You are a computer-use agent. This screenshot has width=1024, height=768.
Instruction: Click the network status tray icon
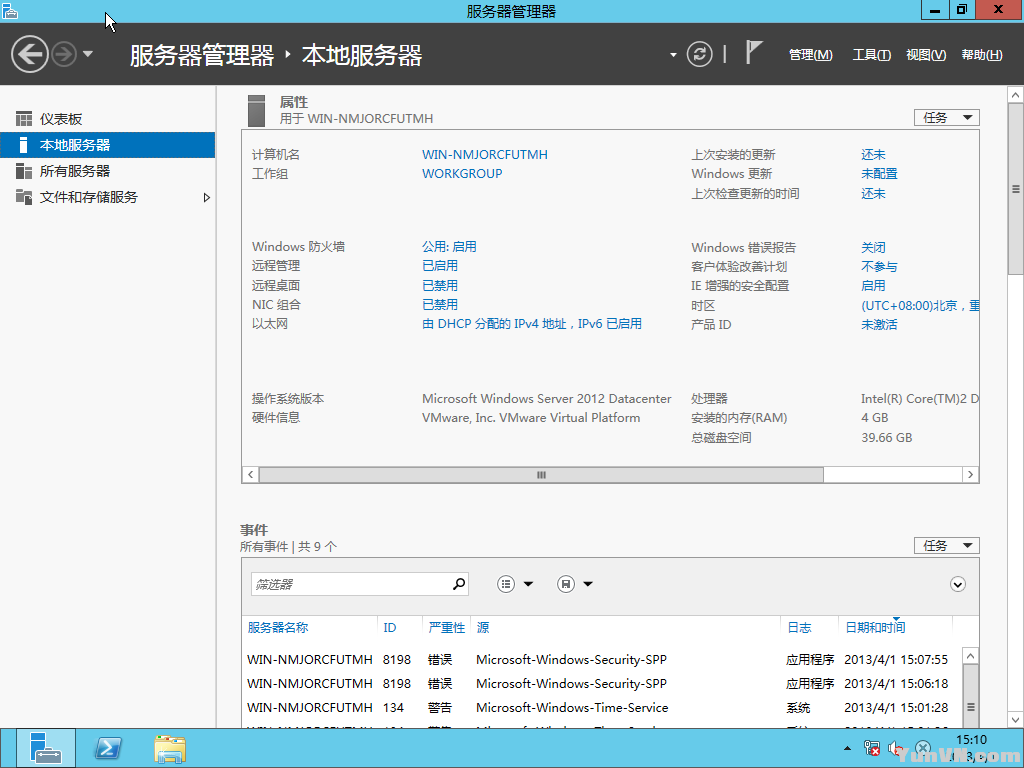tap(872, 748)
